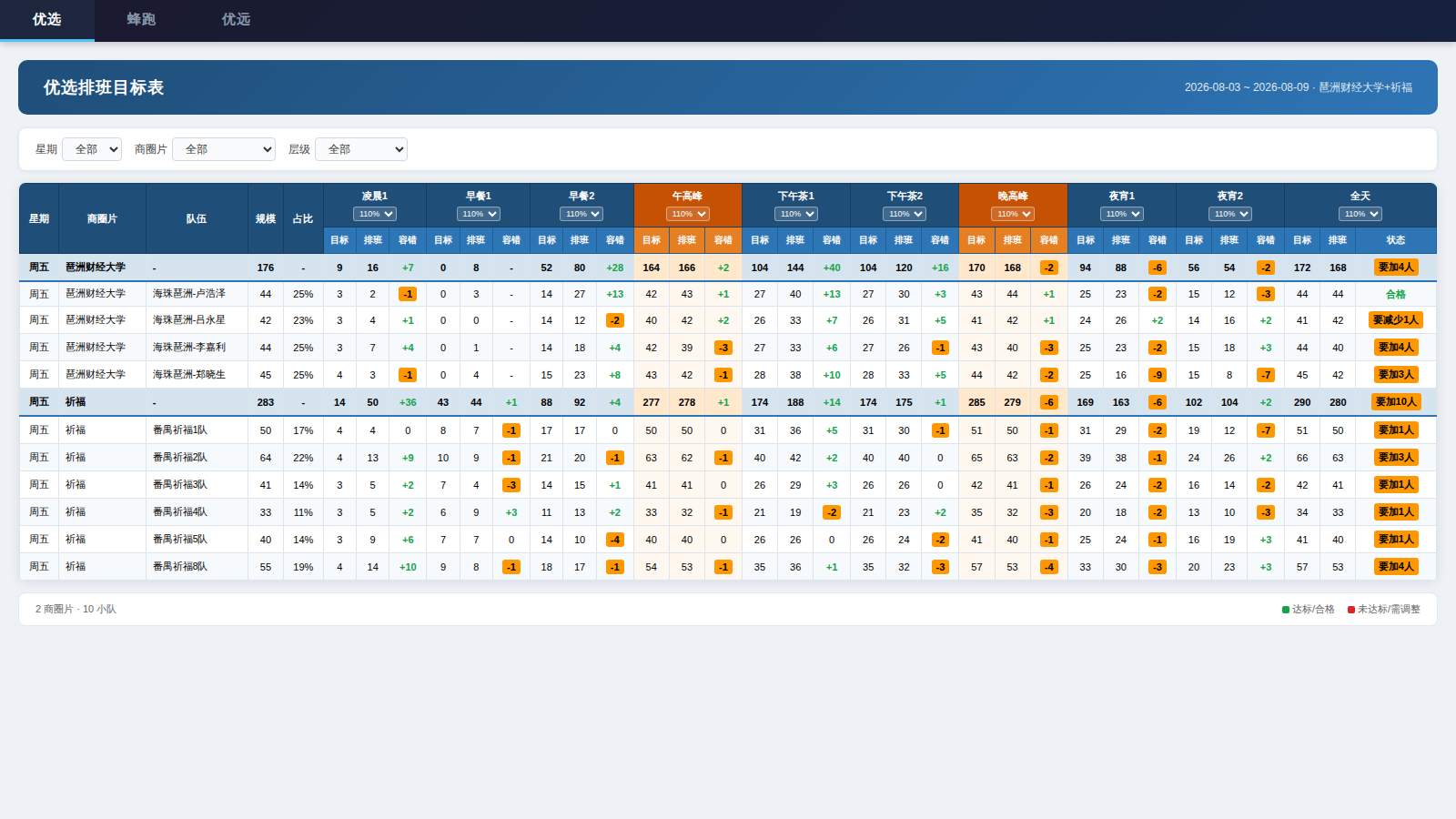Open the 110% dropdown under 早餐1
Screen dimensions: 1456x819
pyautogui.click(x=479, y=214)
